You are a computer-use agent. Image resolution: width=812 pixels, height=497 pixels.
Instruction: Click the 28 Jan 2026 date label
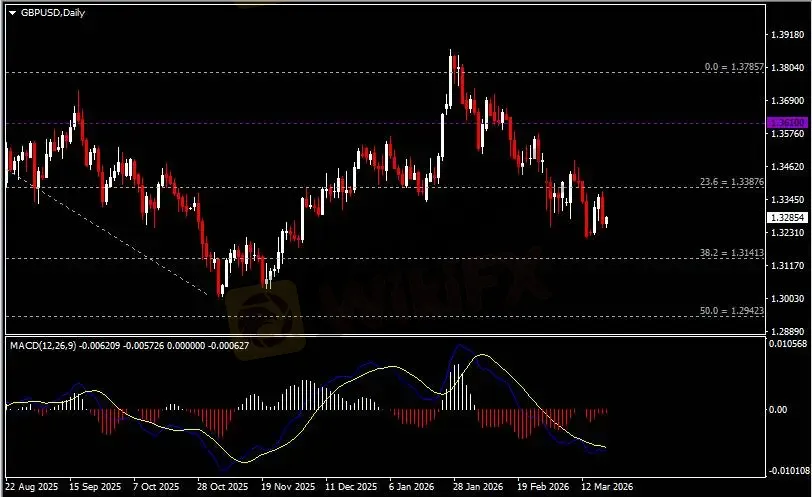[x=478, y=487]
